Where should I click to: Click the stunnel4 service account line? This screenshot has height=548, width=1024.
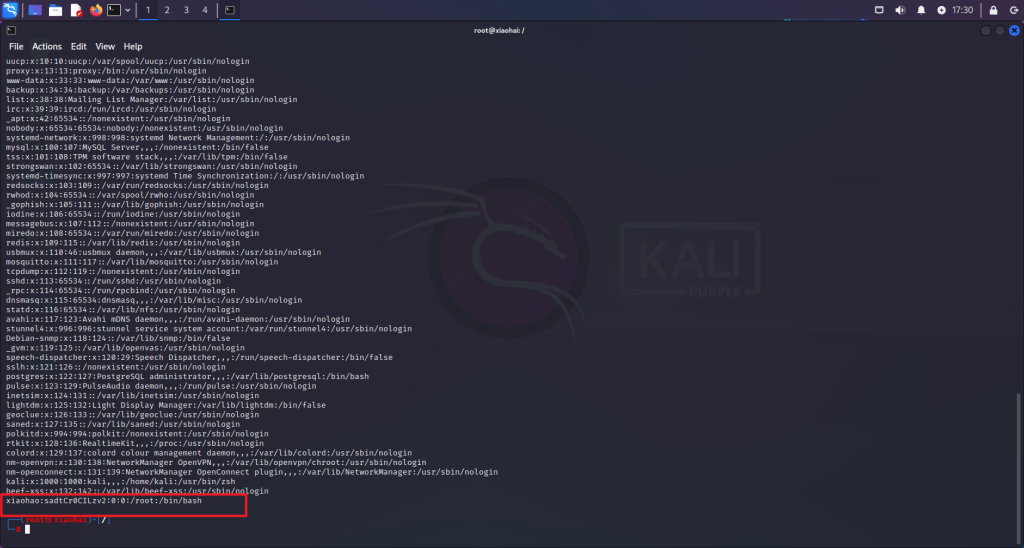(x=209, y=329)
